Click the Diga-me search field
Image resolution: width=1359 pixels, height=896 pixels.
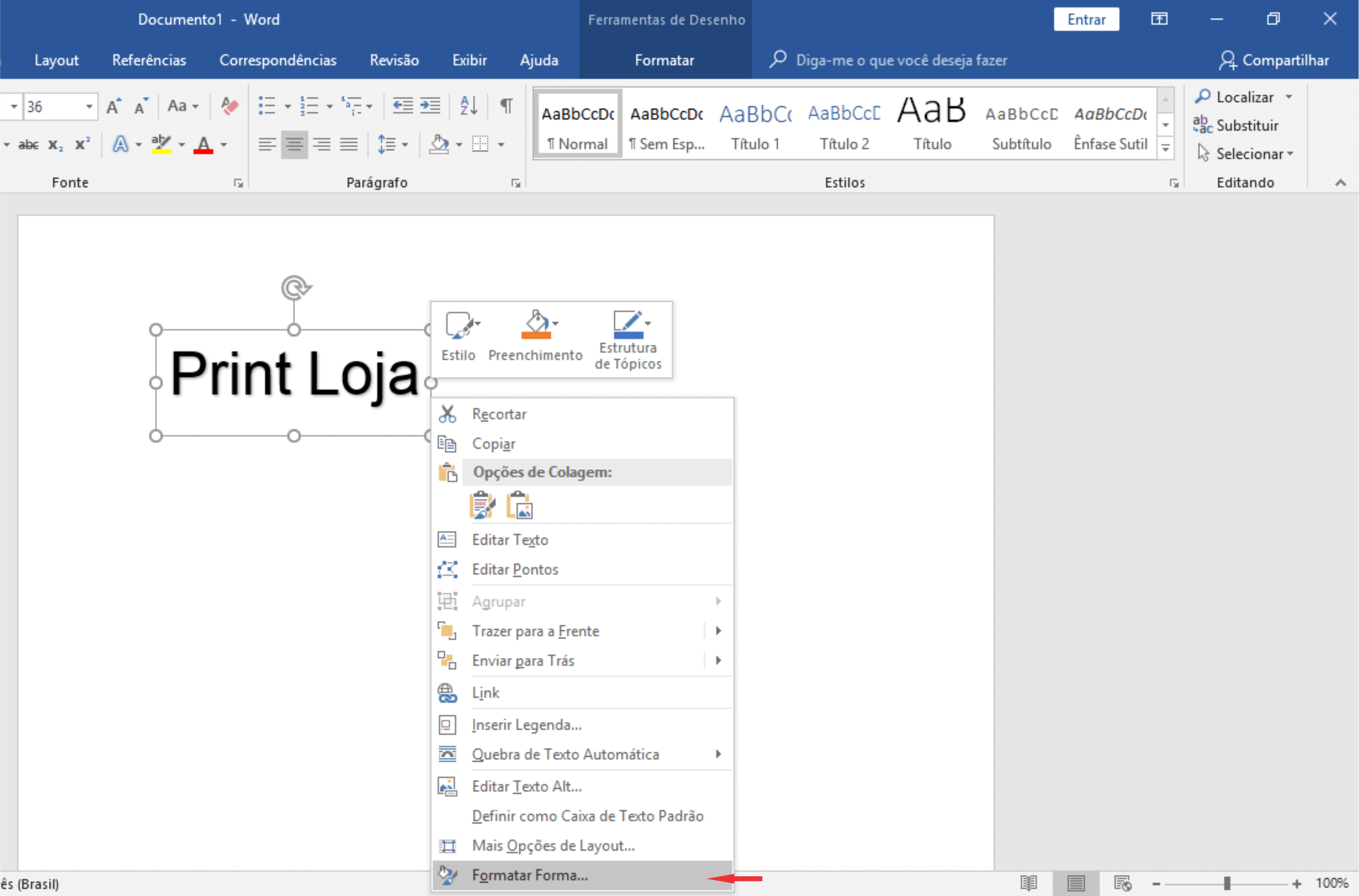tap(901, 60)
